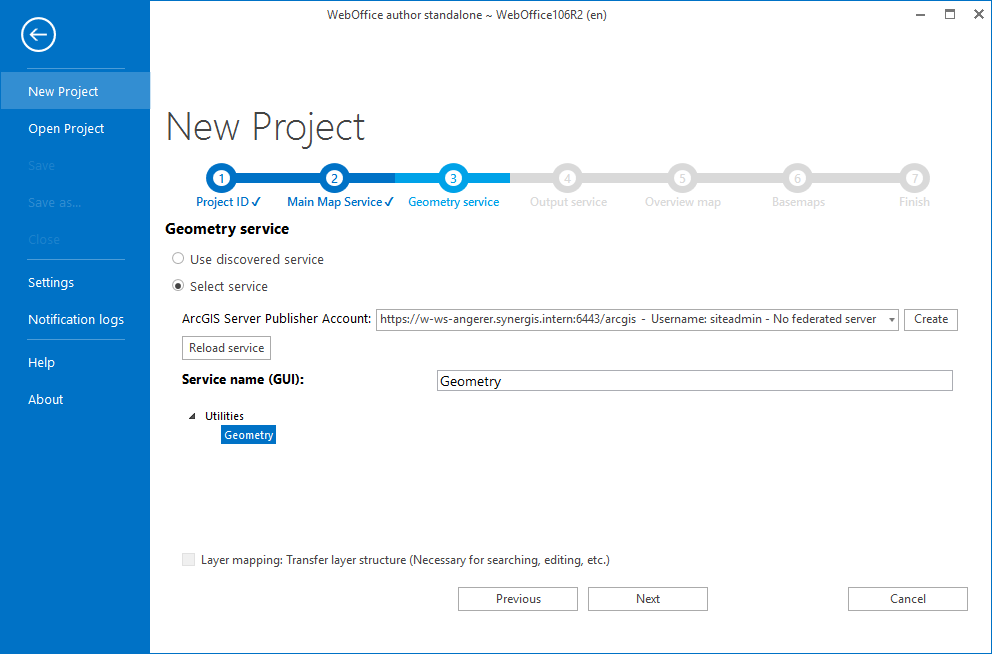Viewport: 992px width, 654px height.
Task: Click the Finish step circle
Action: click(x=913, y=177)
